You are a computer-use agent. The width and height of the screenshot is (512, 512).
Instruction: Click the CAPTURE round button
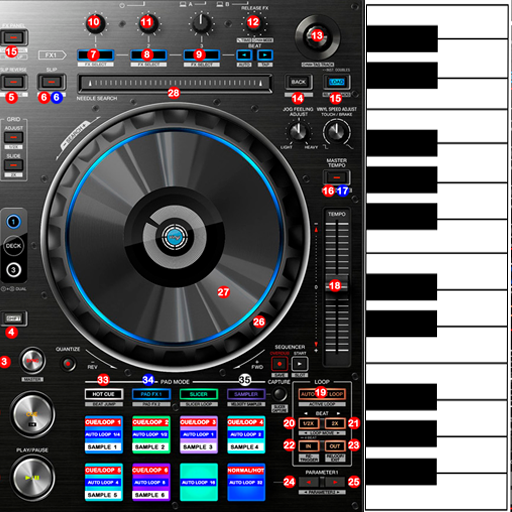pos(279,394)
